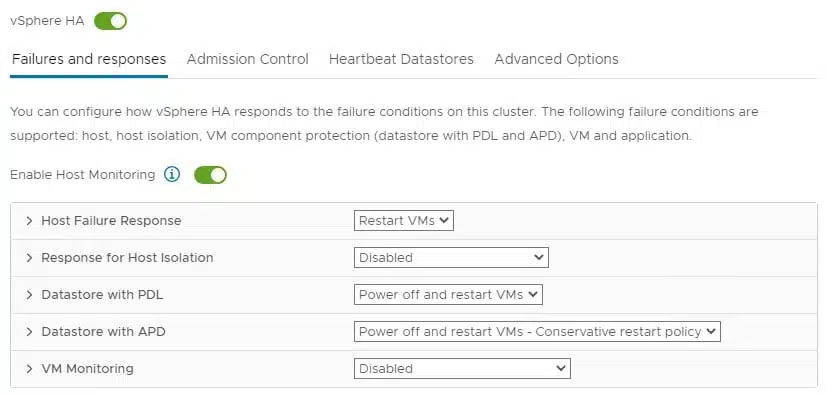This screenshot has width=827, height=395.
Task: Select the Failures and responses tab
Action: click(89, 59)
